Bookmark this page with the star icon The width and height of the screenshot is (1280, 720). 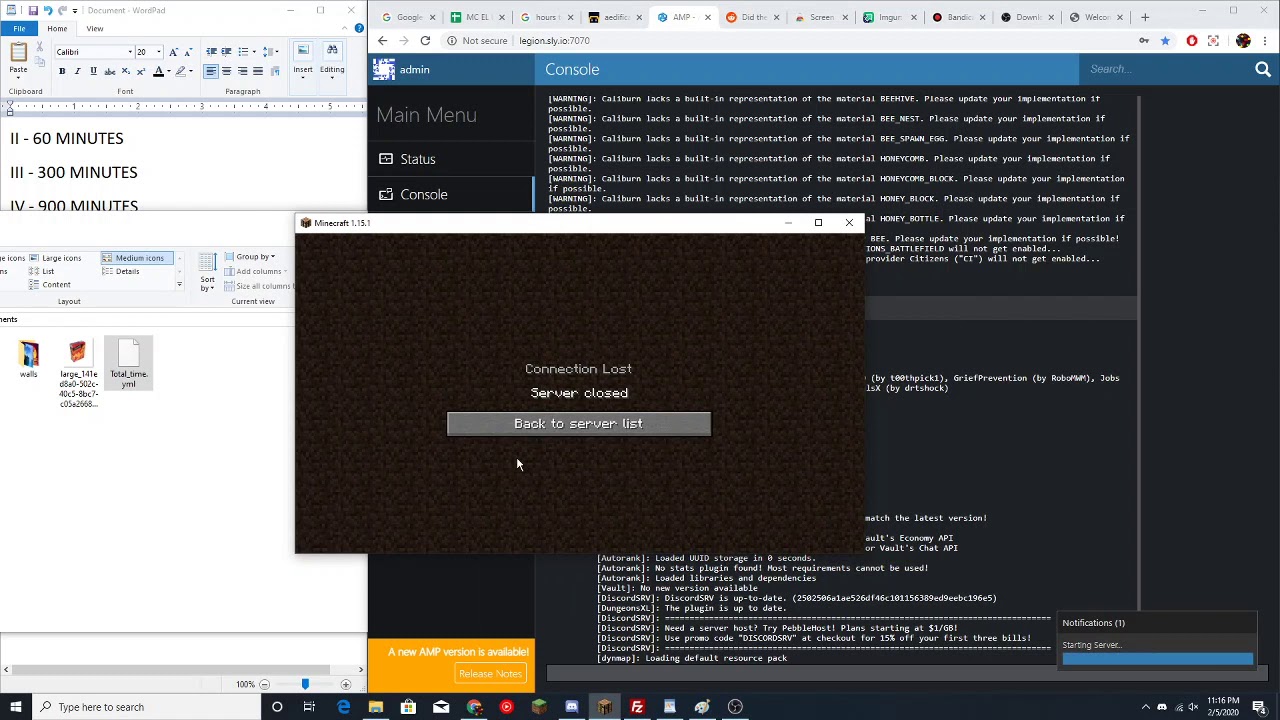click(x=1165, y=41)
